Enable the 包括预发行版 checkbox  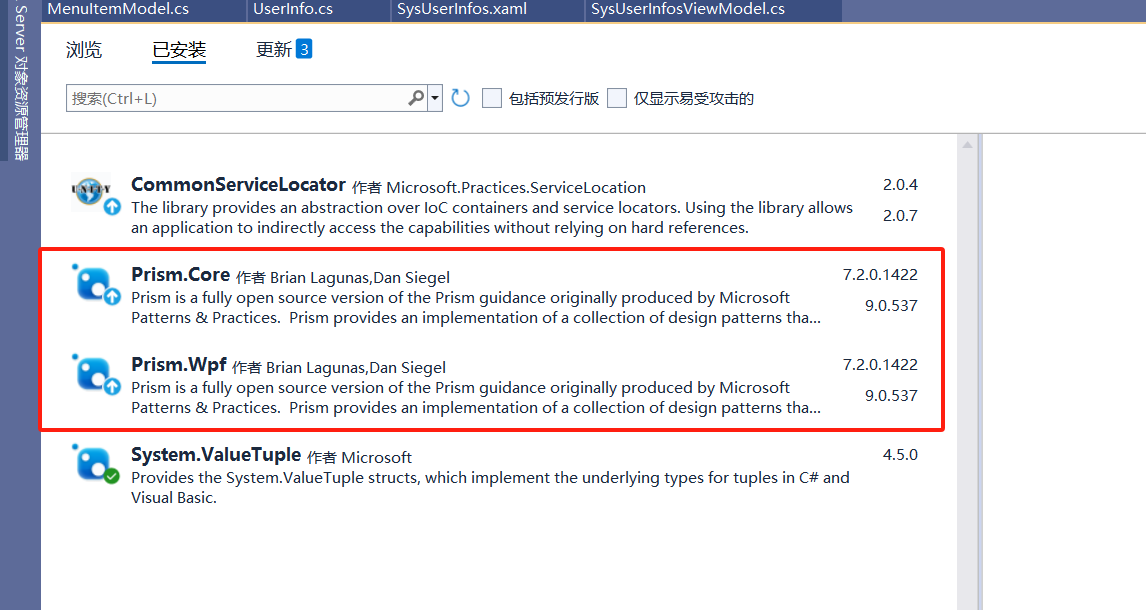pyautogui.click(x=492, y=98)
